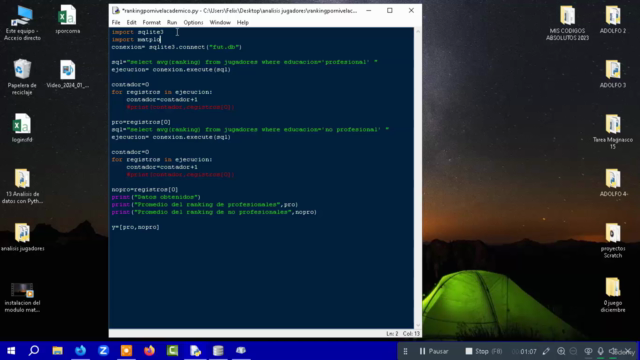Viewport: 640px width, 360px height.
Task: Select the ADOLFO 3 folder icon
Action: (613, 74)
